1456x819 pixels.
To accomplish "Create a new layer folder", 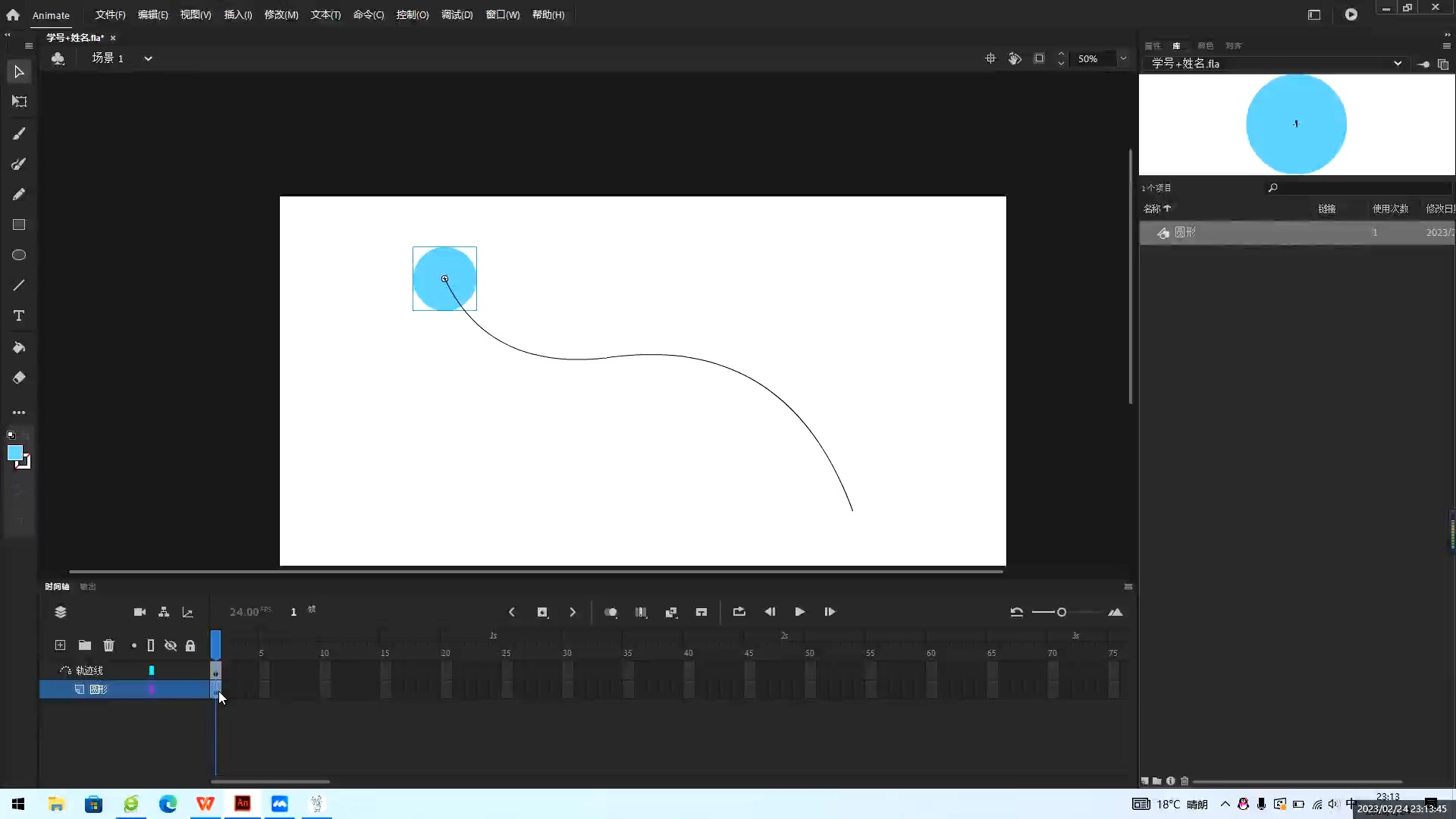I will pyautogui.click(x=85, y=645).
